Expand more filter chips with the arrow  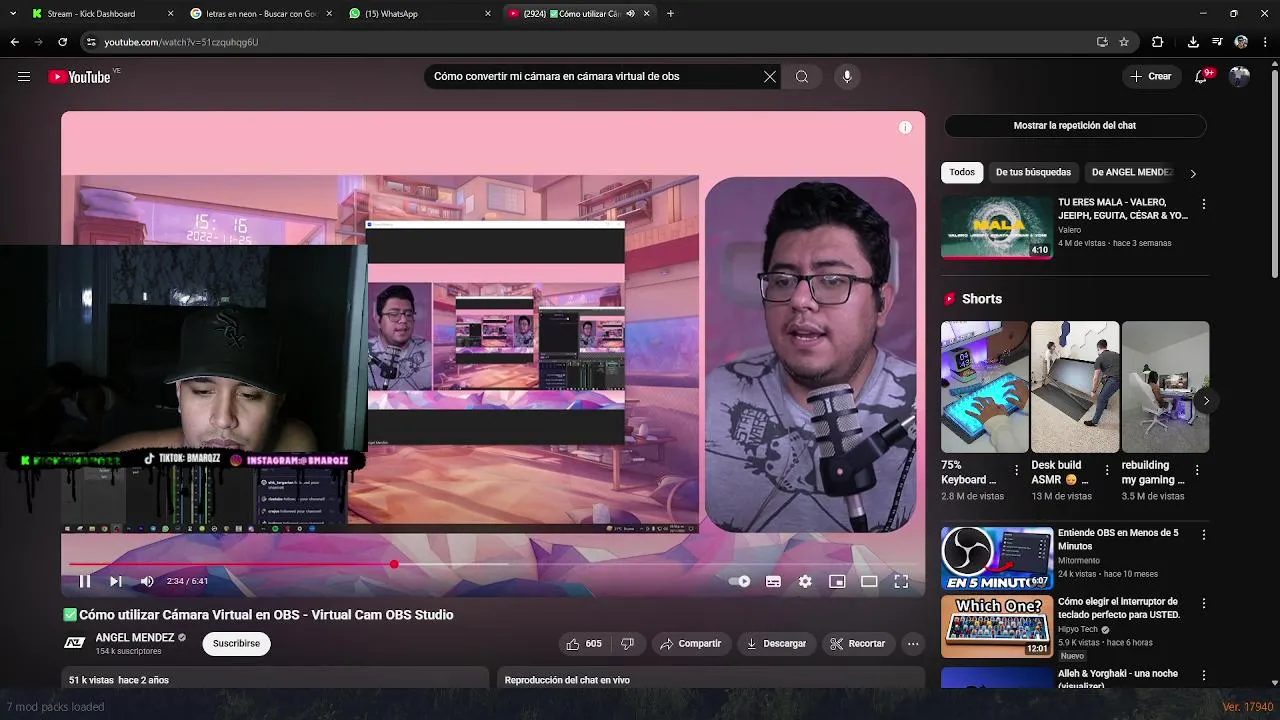coord(1192,173)
